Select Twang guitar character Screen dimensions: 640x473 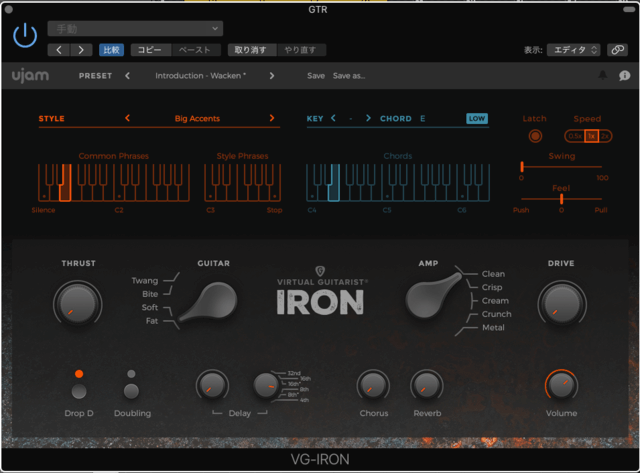point(144,281)
